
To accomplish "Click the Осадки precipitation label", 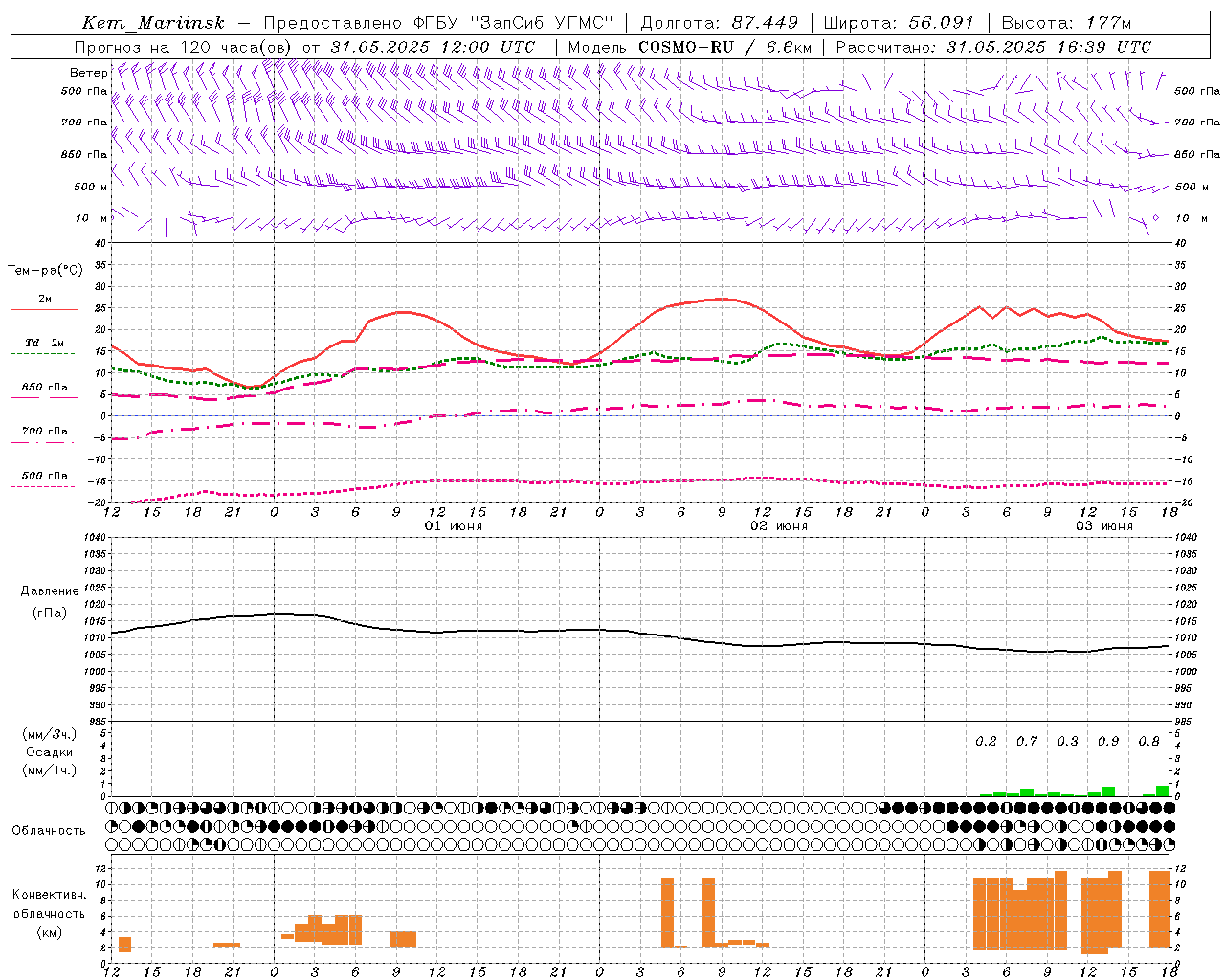I will [x=49, y=752].
